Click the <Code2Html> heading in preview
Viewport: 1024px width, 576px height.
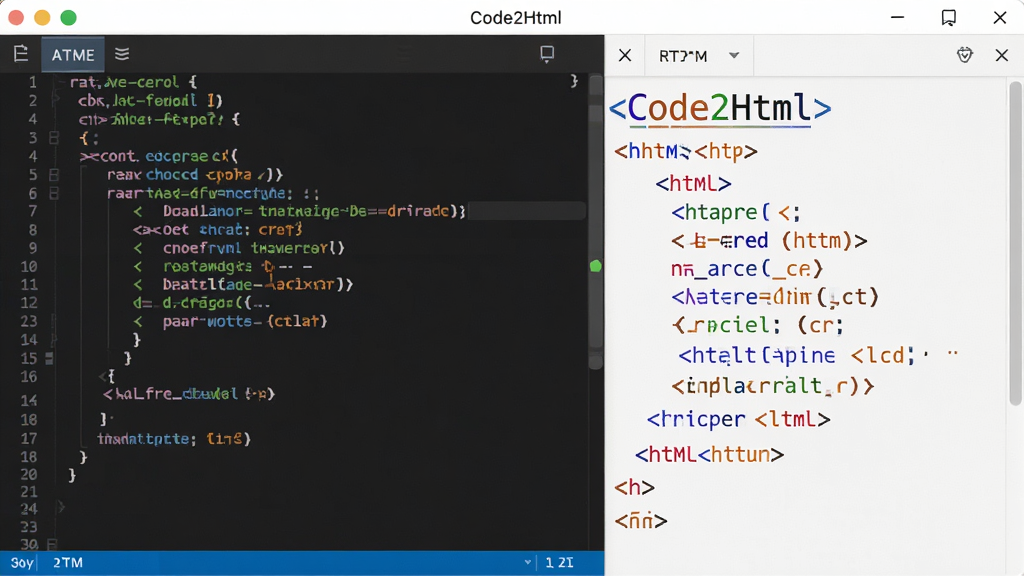(720, 108)
